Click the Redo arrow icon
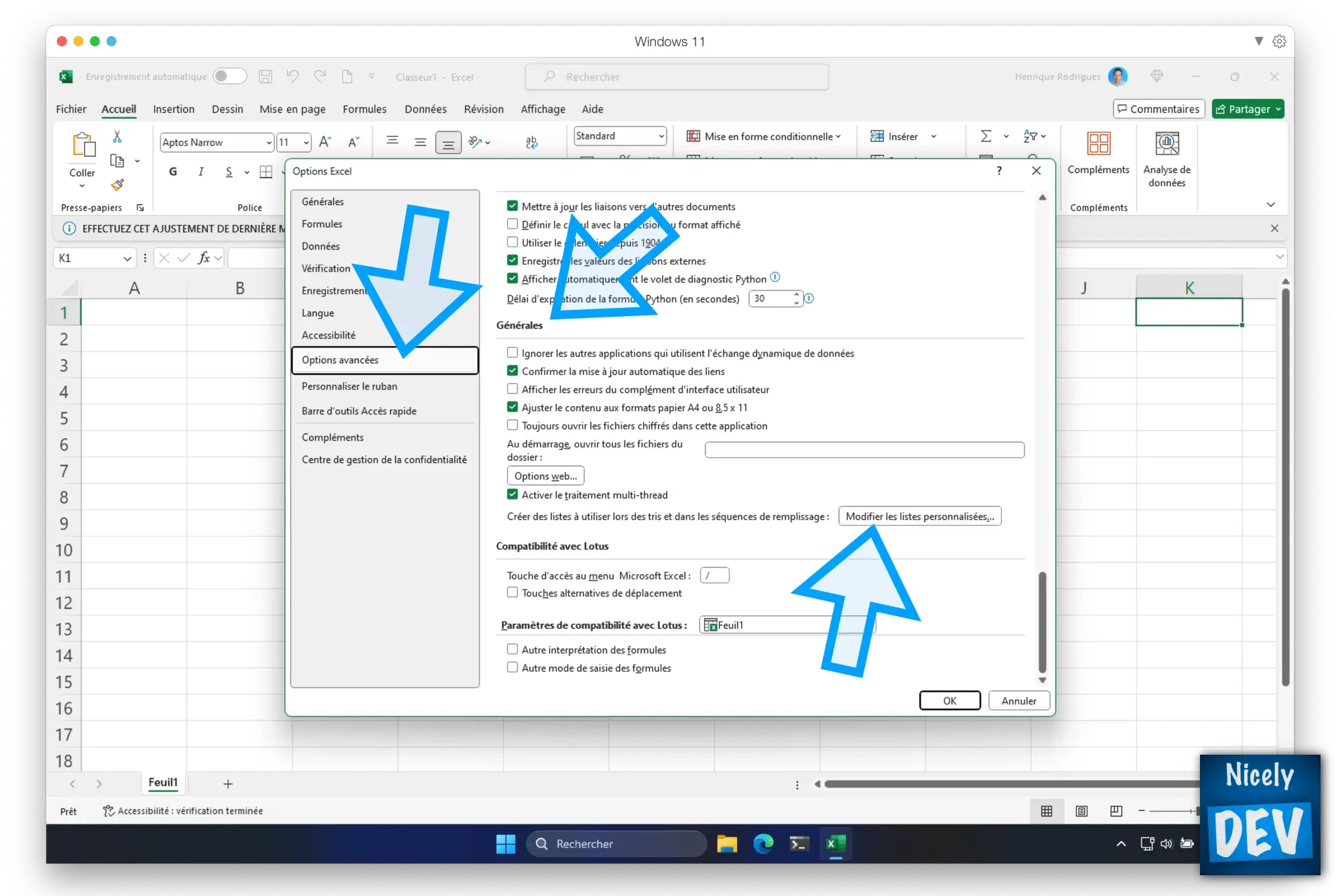Image resolution: width=1340 pixels, height=896 pixels. pyautogui.click(x=320, y=76)
